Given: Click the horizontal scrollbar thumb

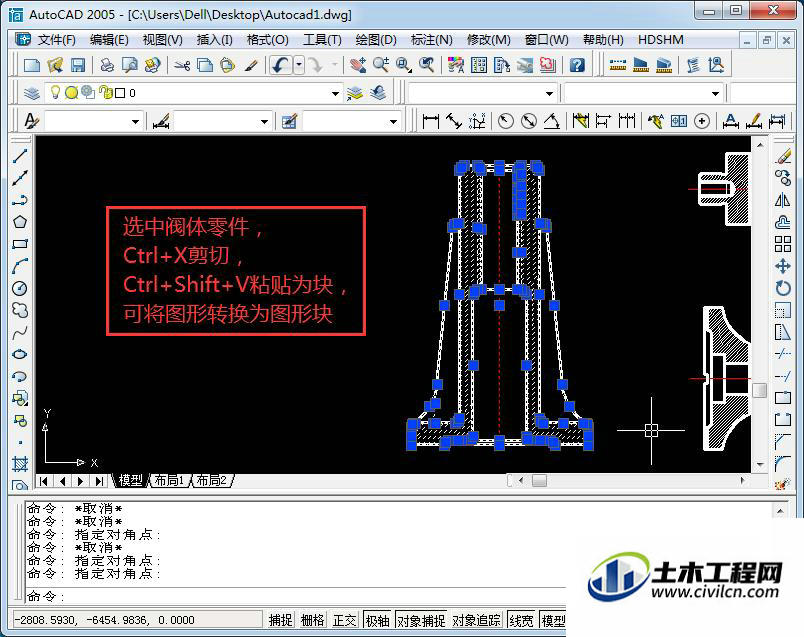Looking at the screenshot, I should (539, 481).
